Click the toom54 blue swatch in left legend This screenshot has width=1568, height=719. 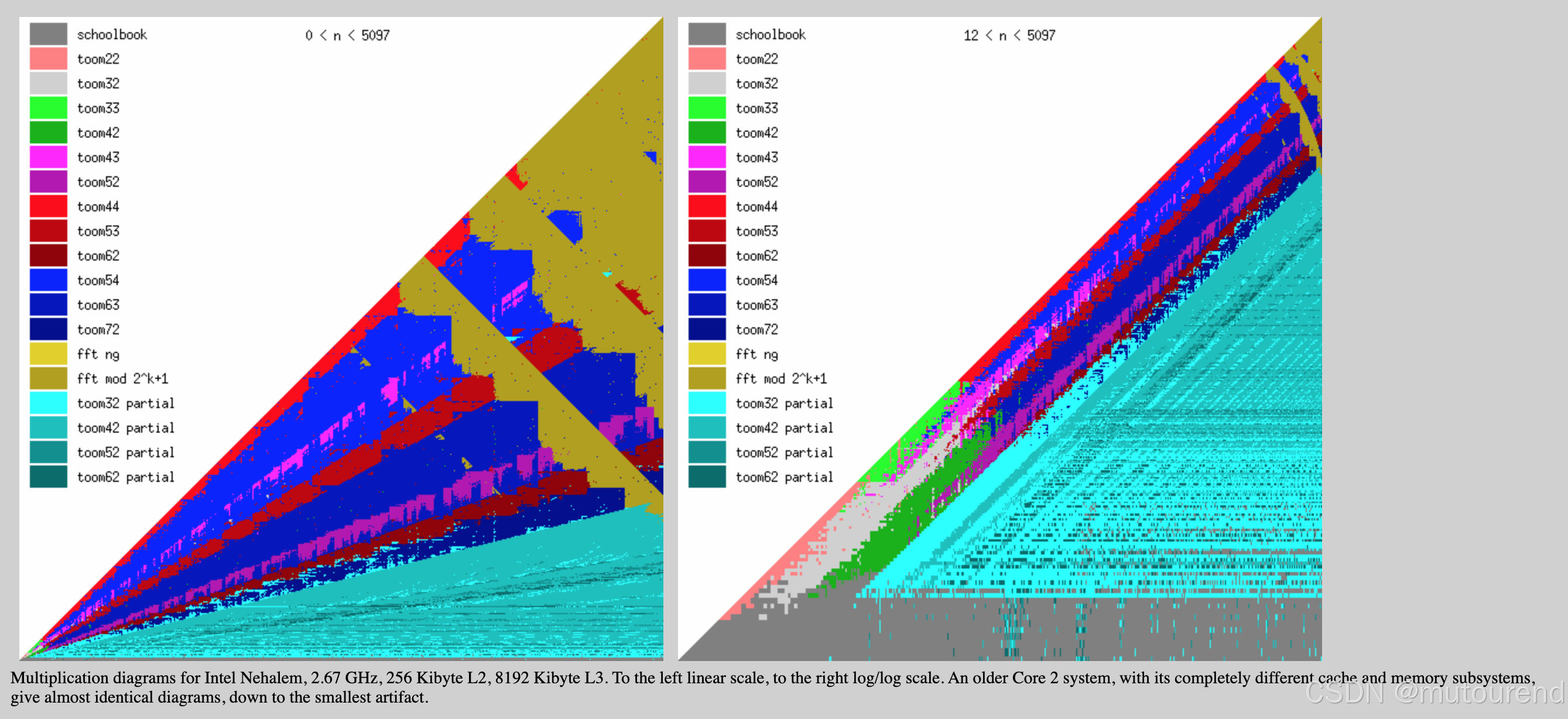coord(48,280)
